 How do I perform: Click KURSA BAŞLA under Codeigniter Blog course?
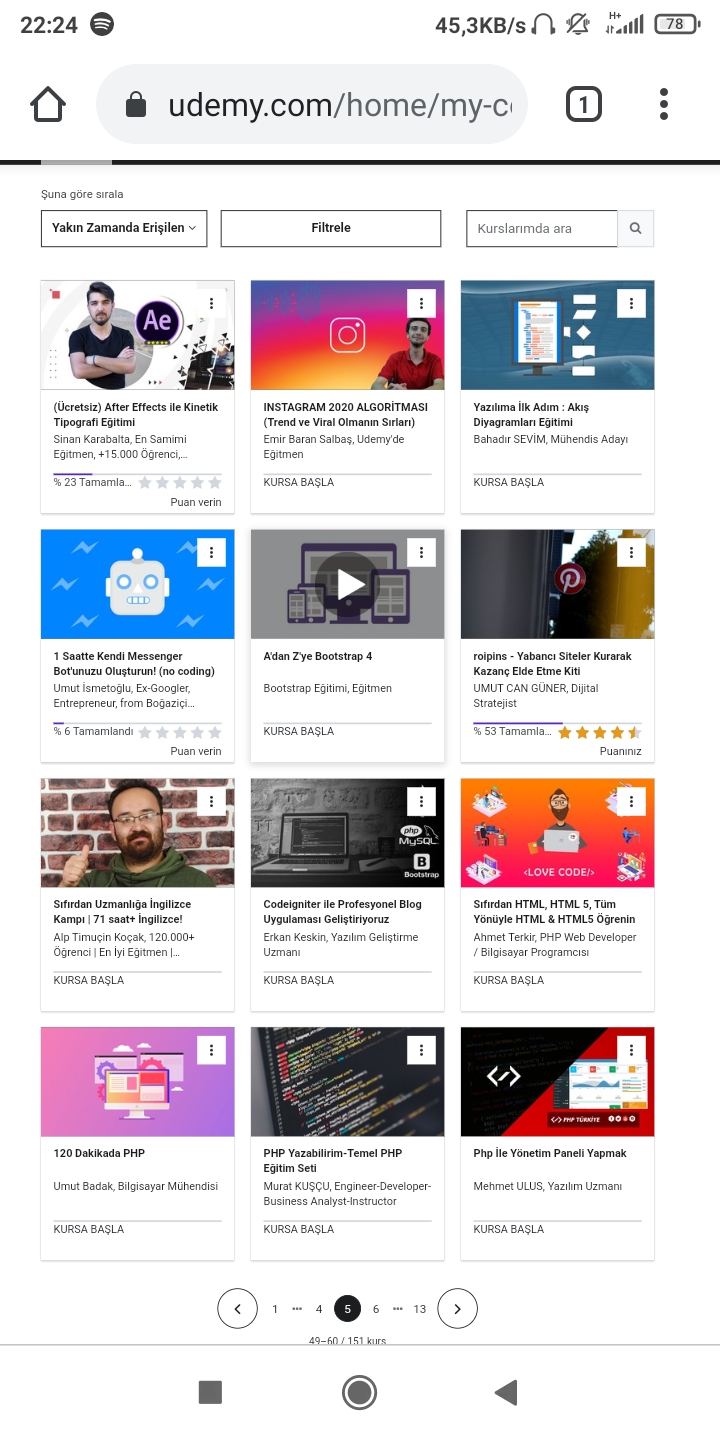[x=299, y=980]
